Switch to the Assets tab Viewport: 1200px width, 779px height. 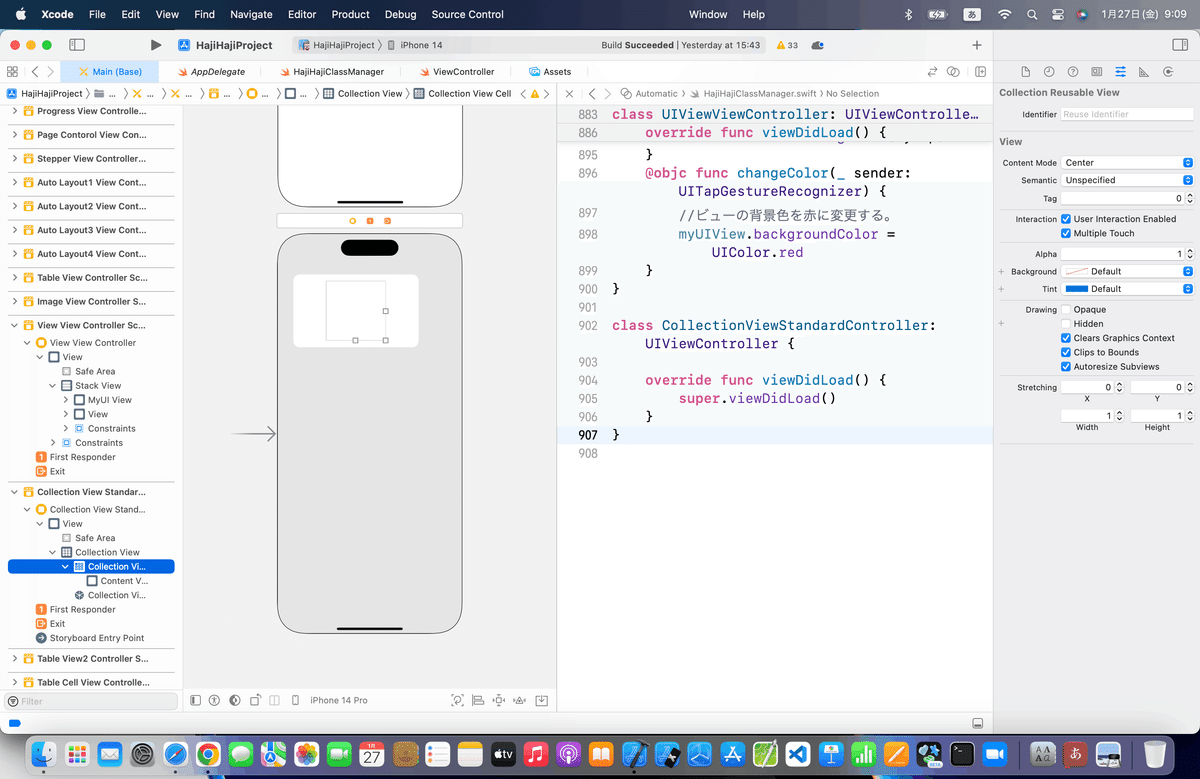click(x=550, y=72)
